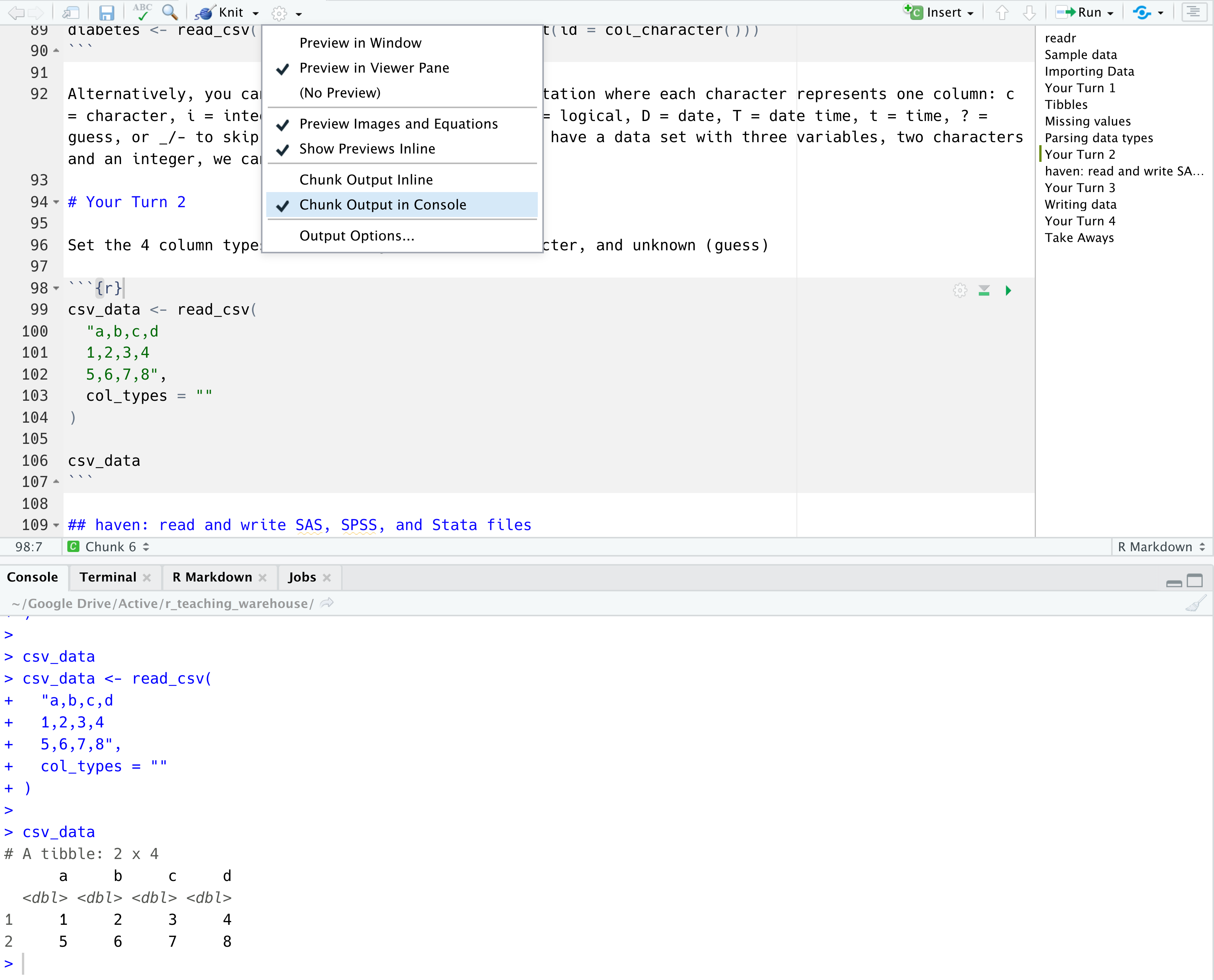
Task: Switch to the Jobs tab
Action: (x=302, y=577)
